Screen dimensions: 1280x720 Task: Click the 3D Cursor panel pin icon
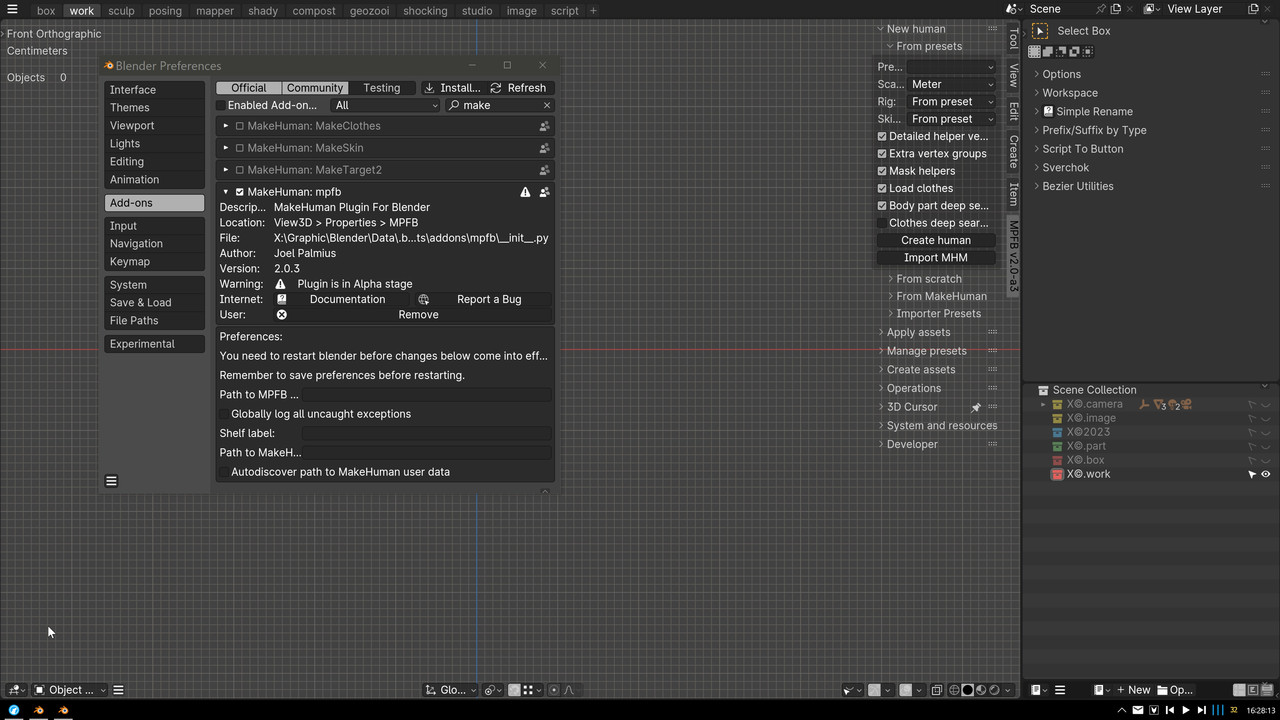tap(976, 407)
